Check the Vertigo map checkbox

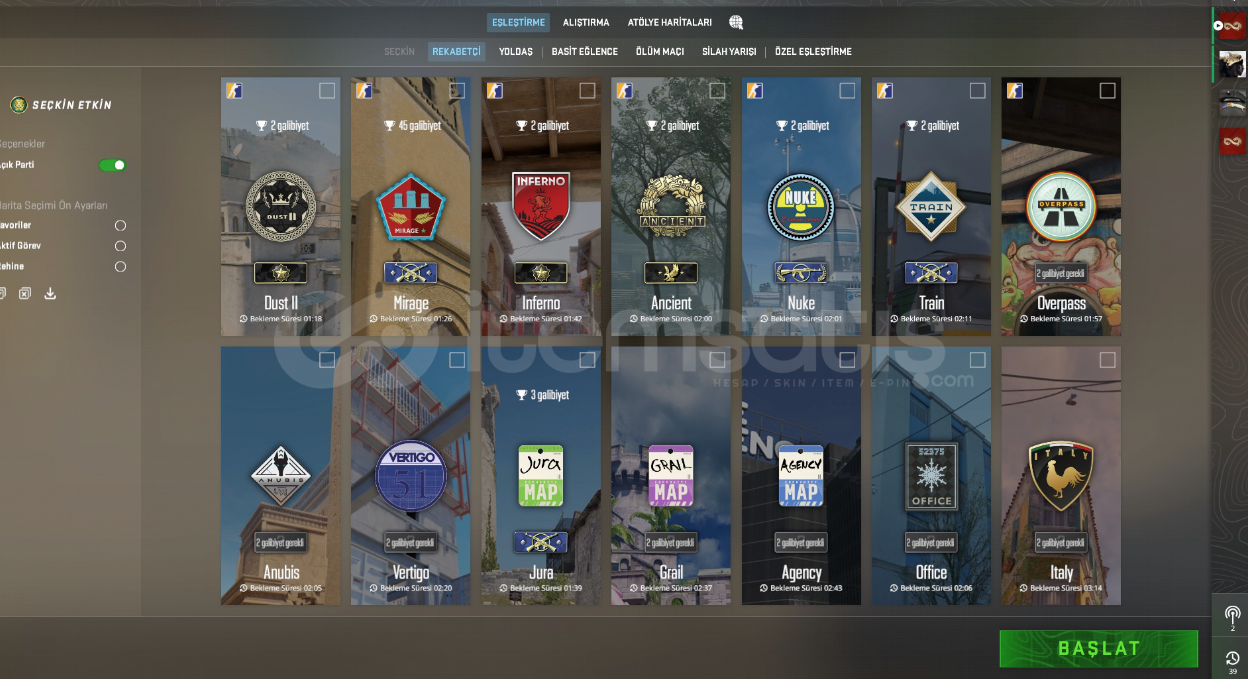tap(457, 360)
